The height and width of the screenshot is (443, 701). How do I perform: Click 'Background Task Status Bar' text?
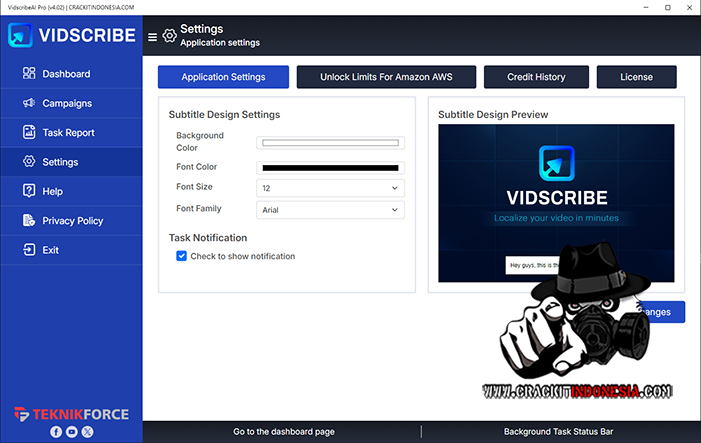point(558,432)
